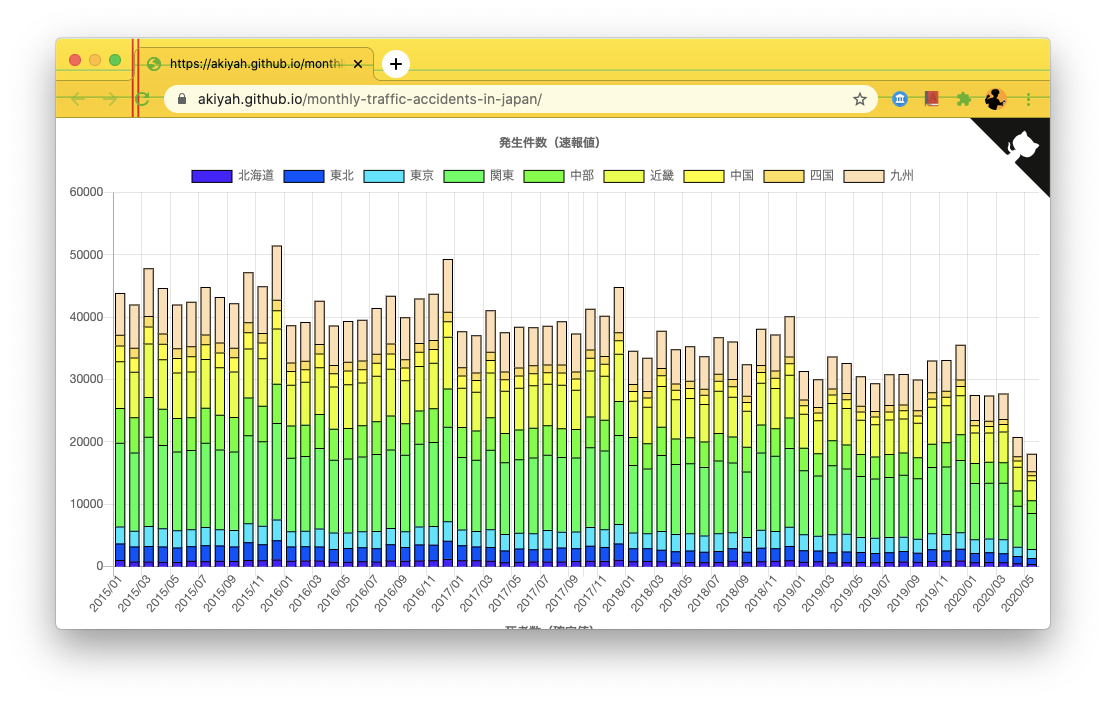The image size is (1106, 703).
Task: Open the red book extension icon
Action: tap(932, 99)
